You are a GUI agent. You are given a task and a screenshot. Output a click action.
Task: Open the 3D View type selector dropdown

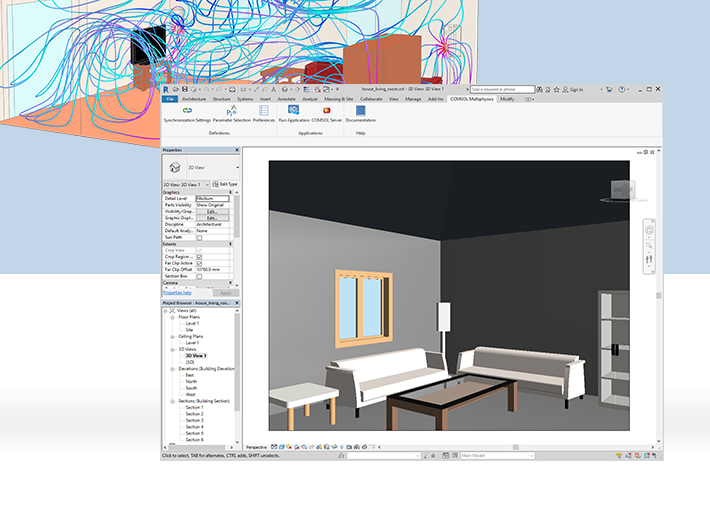point(237,168)
